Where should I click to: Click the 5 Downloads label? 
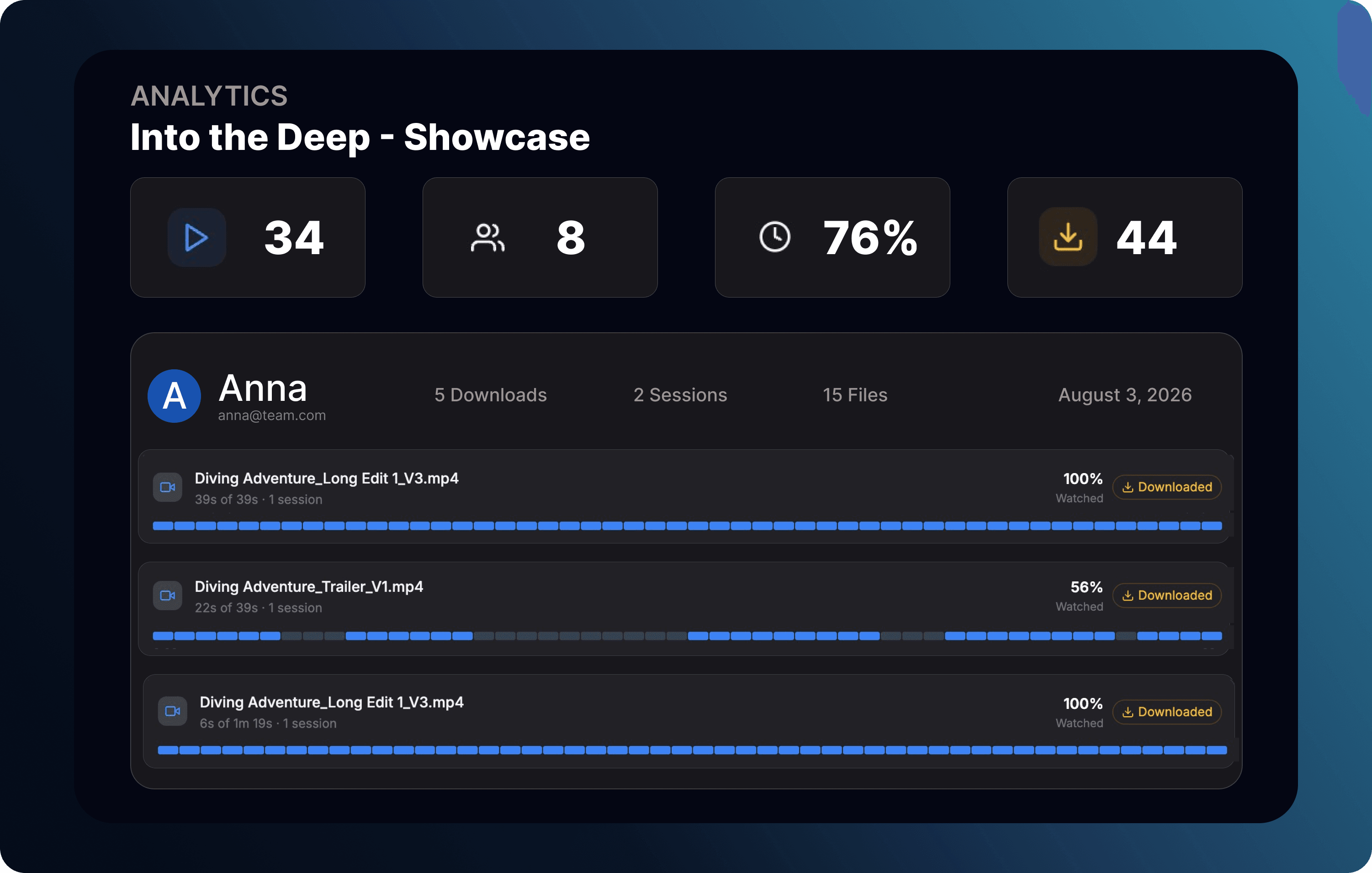[491, 395]
